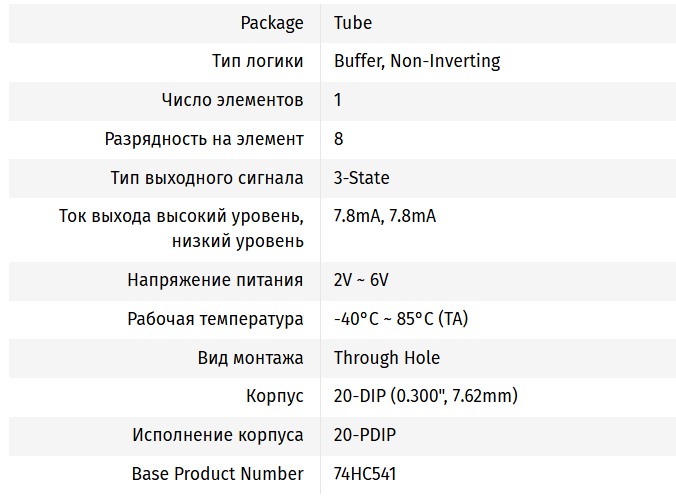Click the "Напряжение питания" label
The image size is (676, 500).
[215, 280]
